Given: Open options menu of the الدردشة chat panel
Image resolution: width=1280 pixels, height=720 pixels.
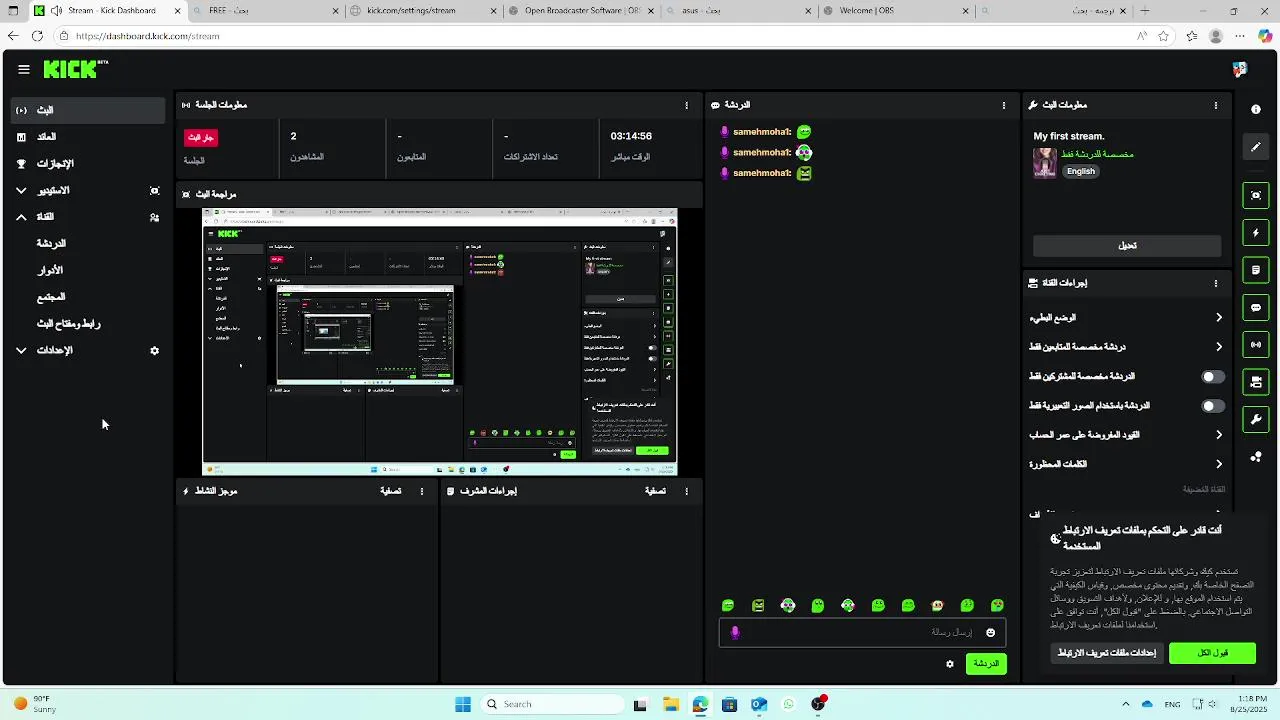Looking at the screenshot, I should coord(1004,105).
